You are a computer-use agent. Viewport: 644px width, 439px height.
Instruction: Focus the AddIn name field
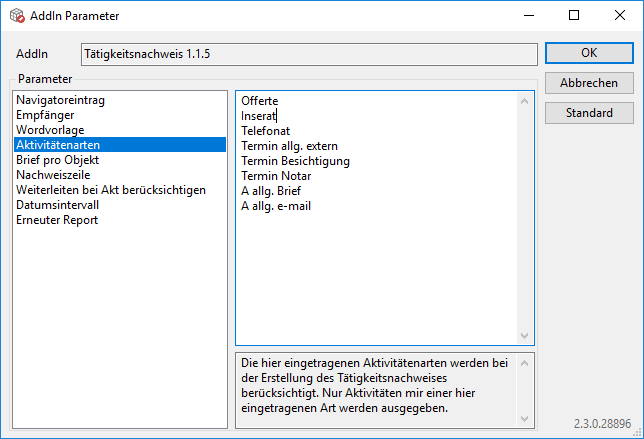click(x=309, y=54)
